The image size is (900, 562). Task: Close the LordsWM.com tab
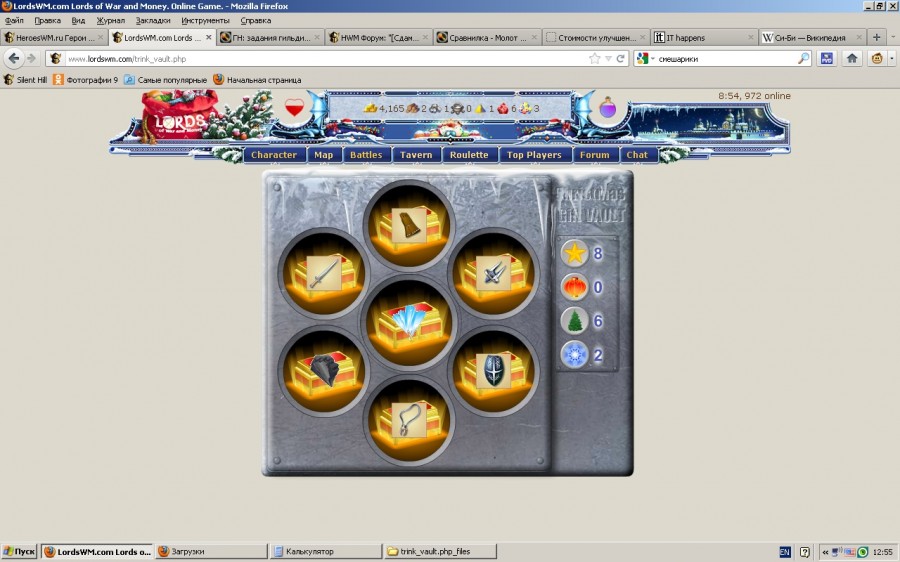(209, 37)
